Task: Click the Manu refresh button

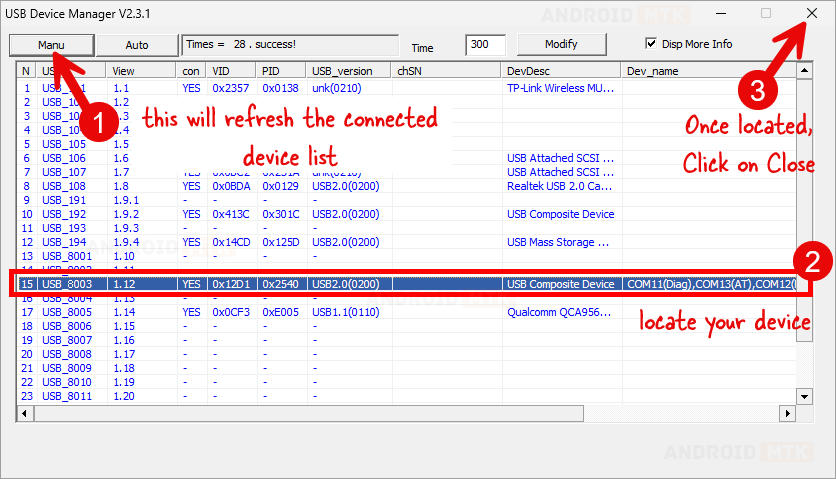Action: [x=52, y=45]
